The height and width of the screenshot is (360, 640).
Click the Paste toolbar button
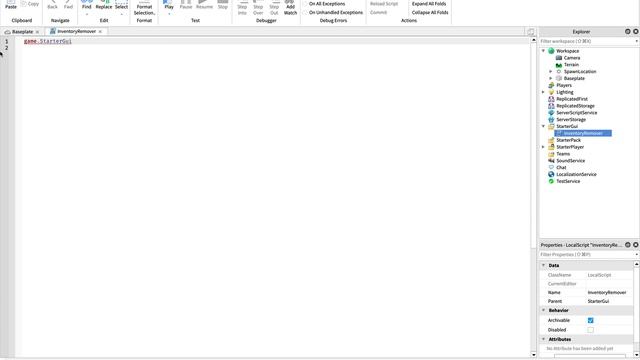(x=11, y=5)
